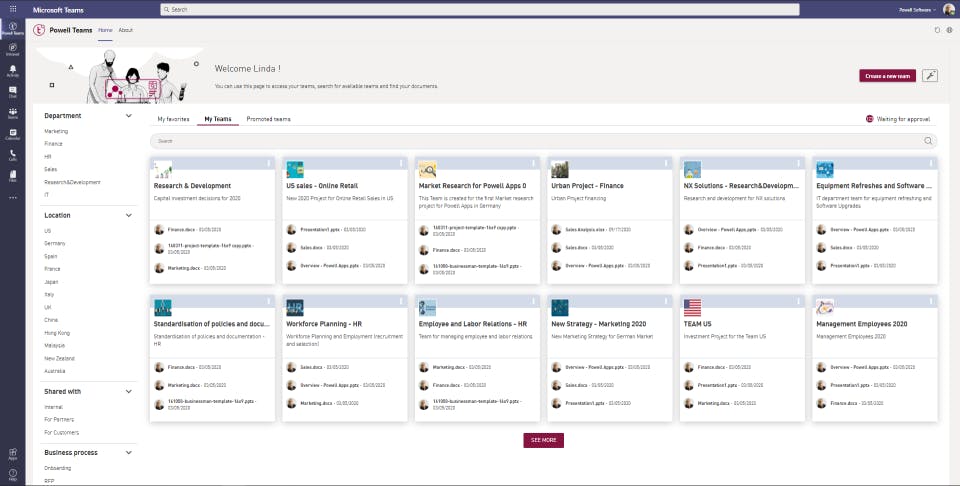The height and width of the screenshot is (486, 960).
Task: Click the magnifier icon in teams search
Action: (928, 141)
